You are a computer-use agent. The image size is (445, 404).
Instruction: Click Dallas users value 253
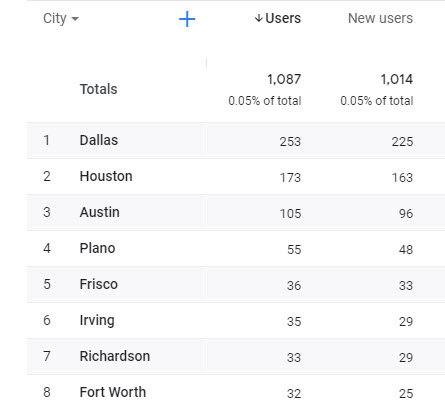(290, 142)
